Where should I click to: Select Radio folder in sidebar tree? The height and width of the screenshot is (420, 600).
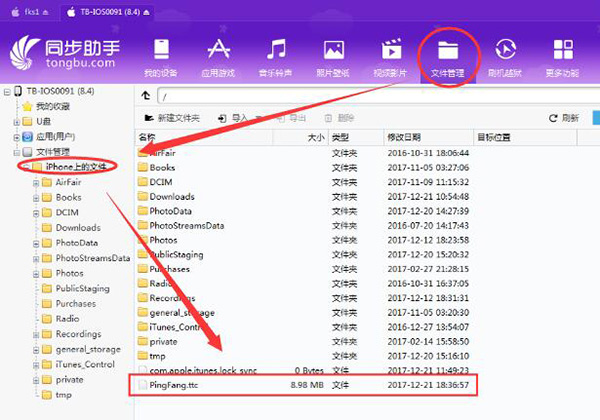click(67, 319)
